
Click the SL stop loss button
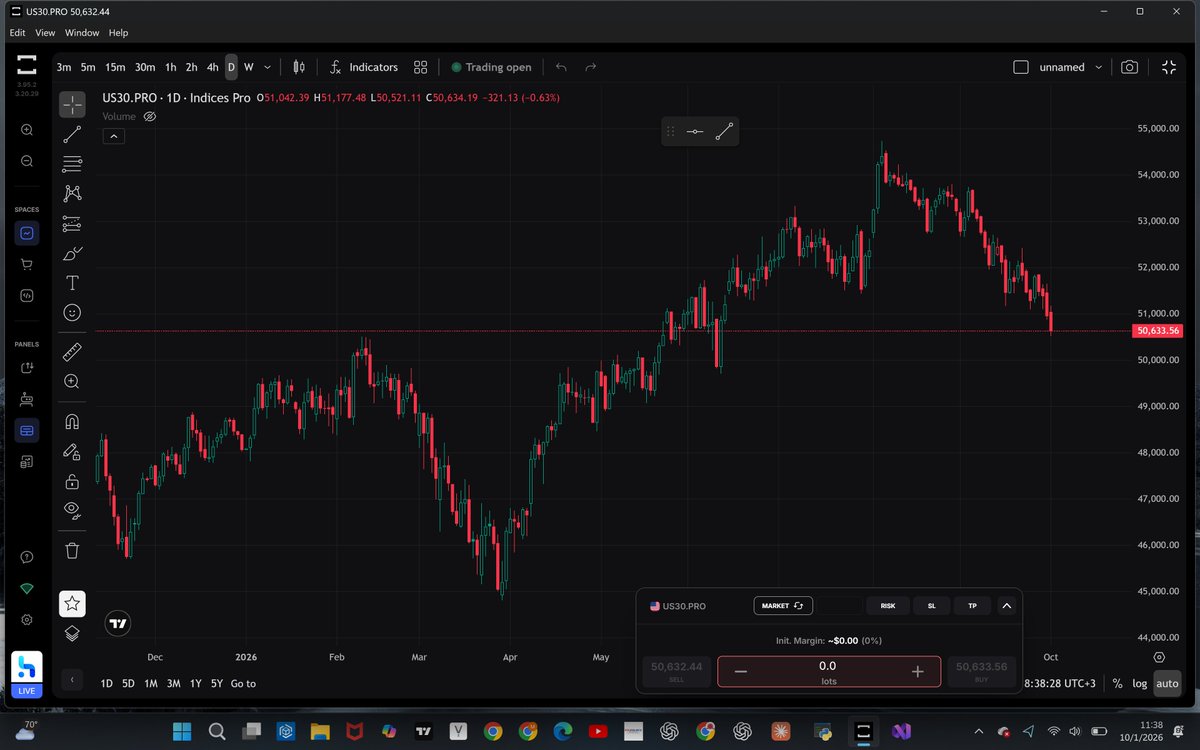[x=932, y=606]
